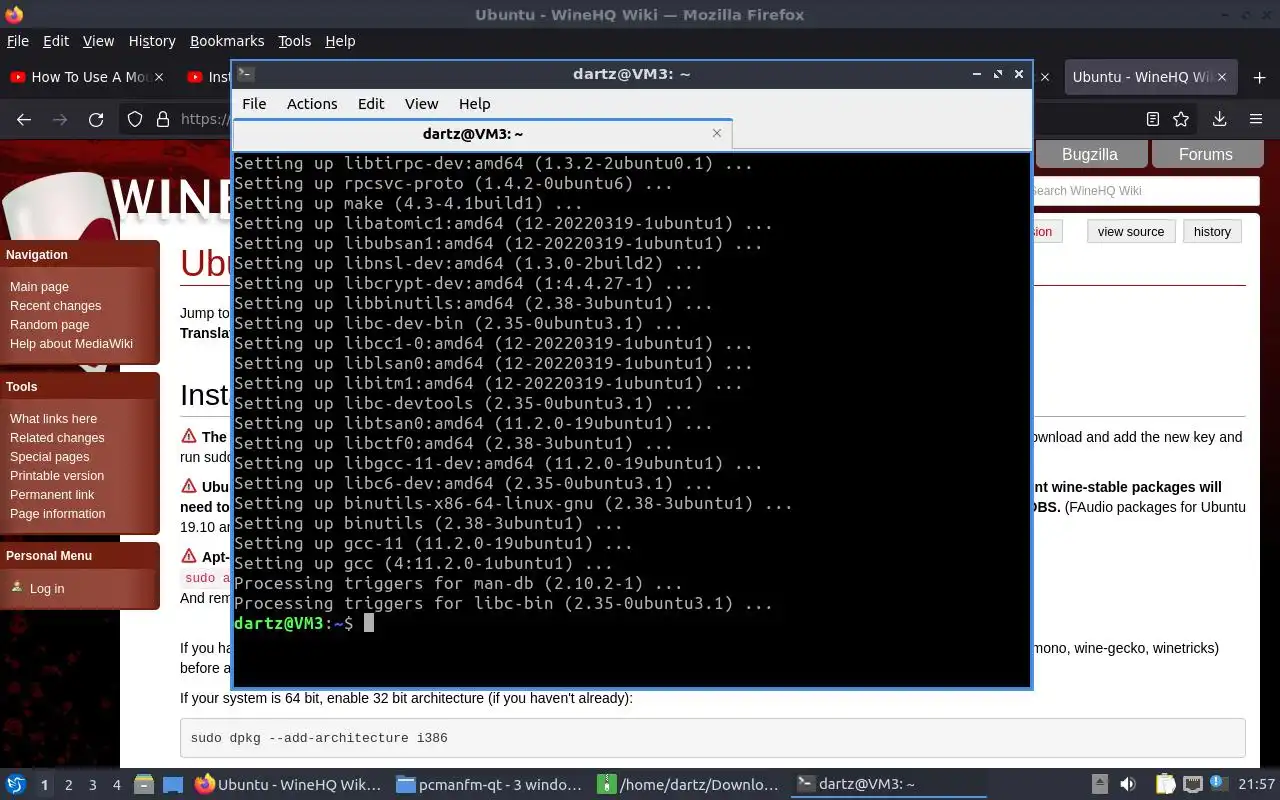This screenshot has width=1280, height=800.
Task: Open clipboard manager tray icon
Action: coord(1166,785)
